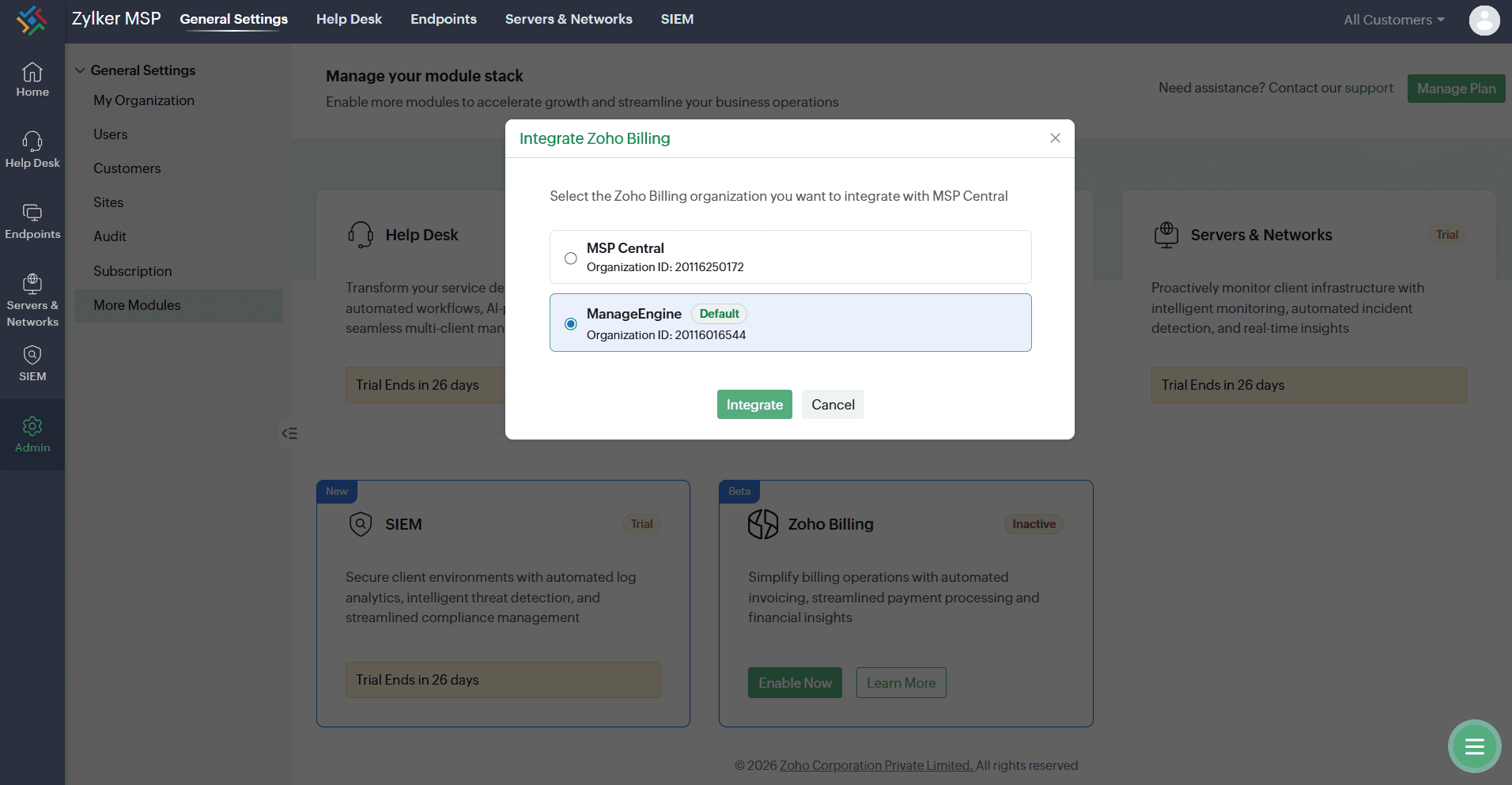Open Customers settings page
Viewport: 1512px width, 785px height.
127,168
